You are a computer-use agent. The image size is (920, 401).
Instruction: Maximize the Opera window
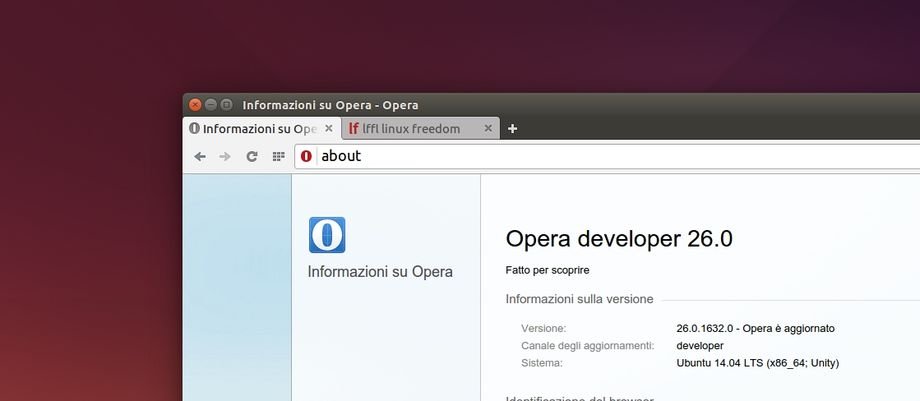[x=227, y=104]
